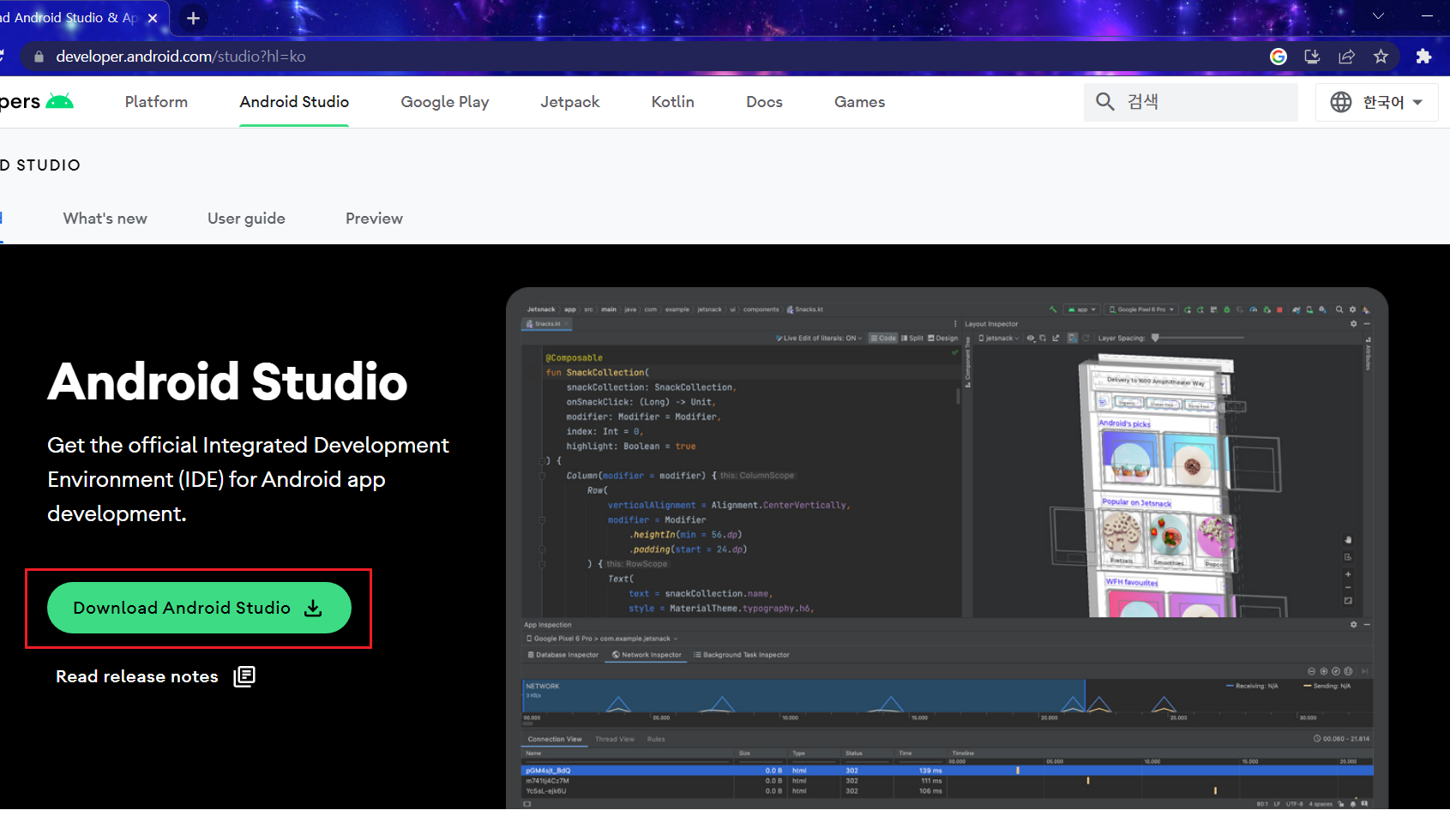Open Google account icon in address bar
The width and height of the screenshot is (1450, 840).
point(1279,57)
